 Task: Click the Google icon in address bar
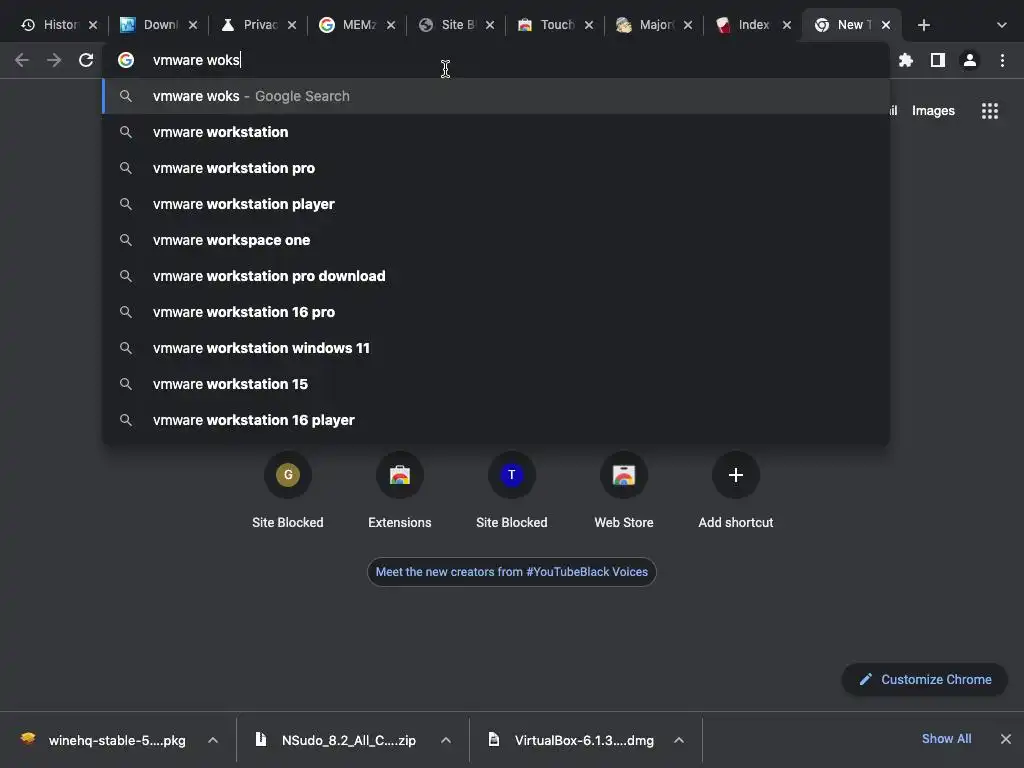pyautogui.click(x=126, y=60)
